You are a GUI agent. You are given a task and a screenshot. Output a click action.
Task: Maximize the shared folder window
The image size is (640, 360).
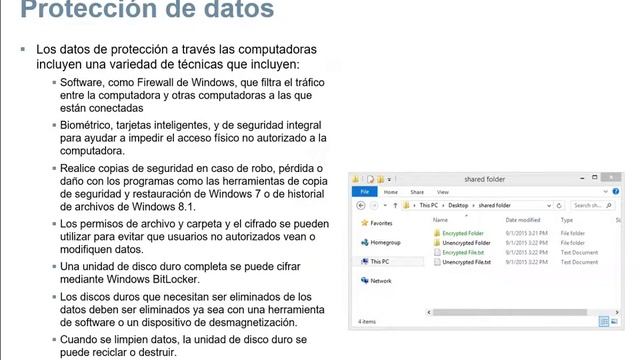coord(595,177)
